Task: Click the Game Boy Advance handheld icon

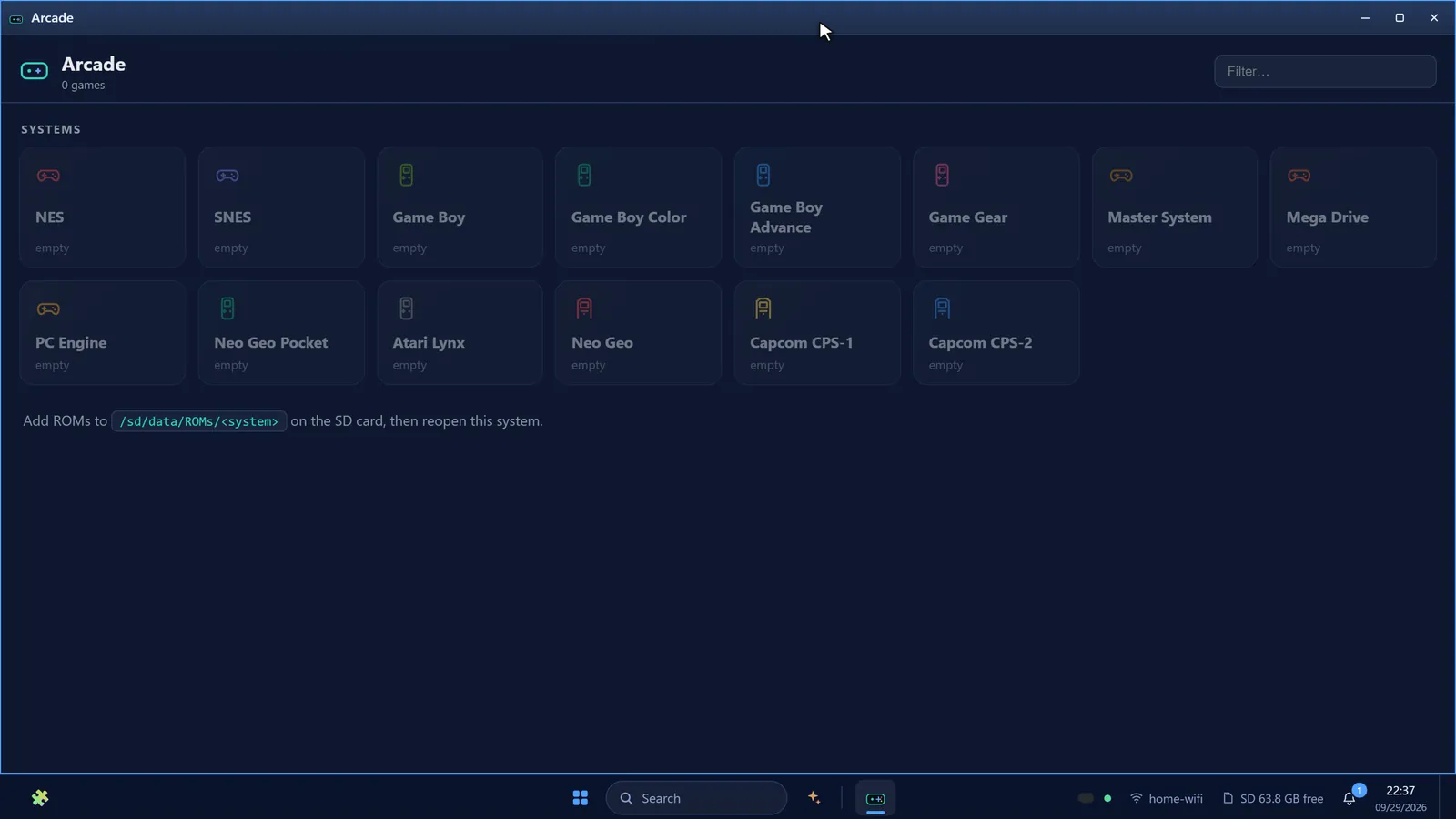Action: pos(763,175)
